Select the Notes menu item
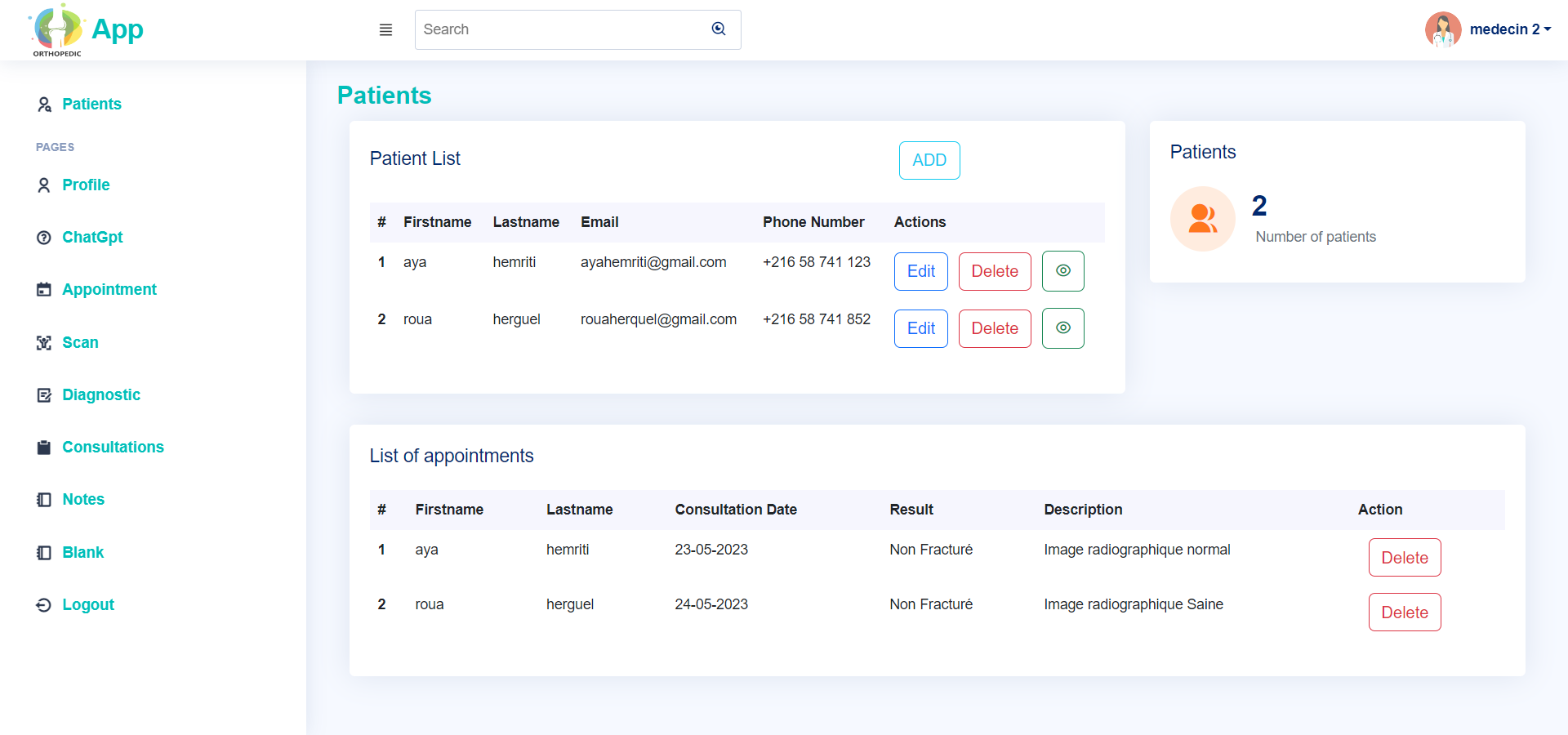The height and width of the screenshot is (735, 1568). [83, 499]
